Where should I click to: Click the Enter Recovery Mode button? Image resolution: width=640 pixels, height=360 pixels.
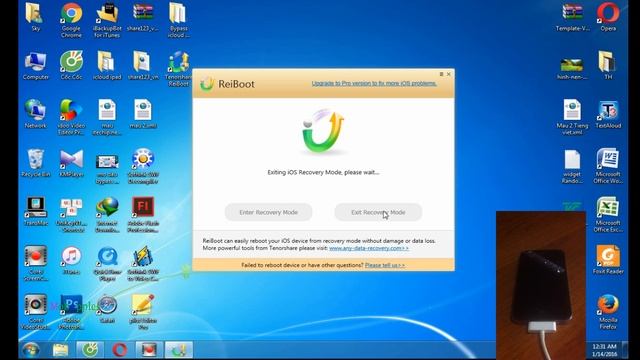268,212
